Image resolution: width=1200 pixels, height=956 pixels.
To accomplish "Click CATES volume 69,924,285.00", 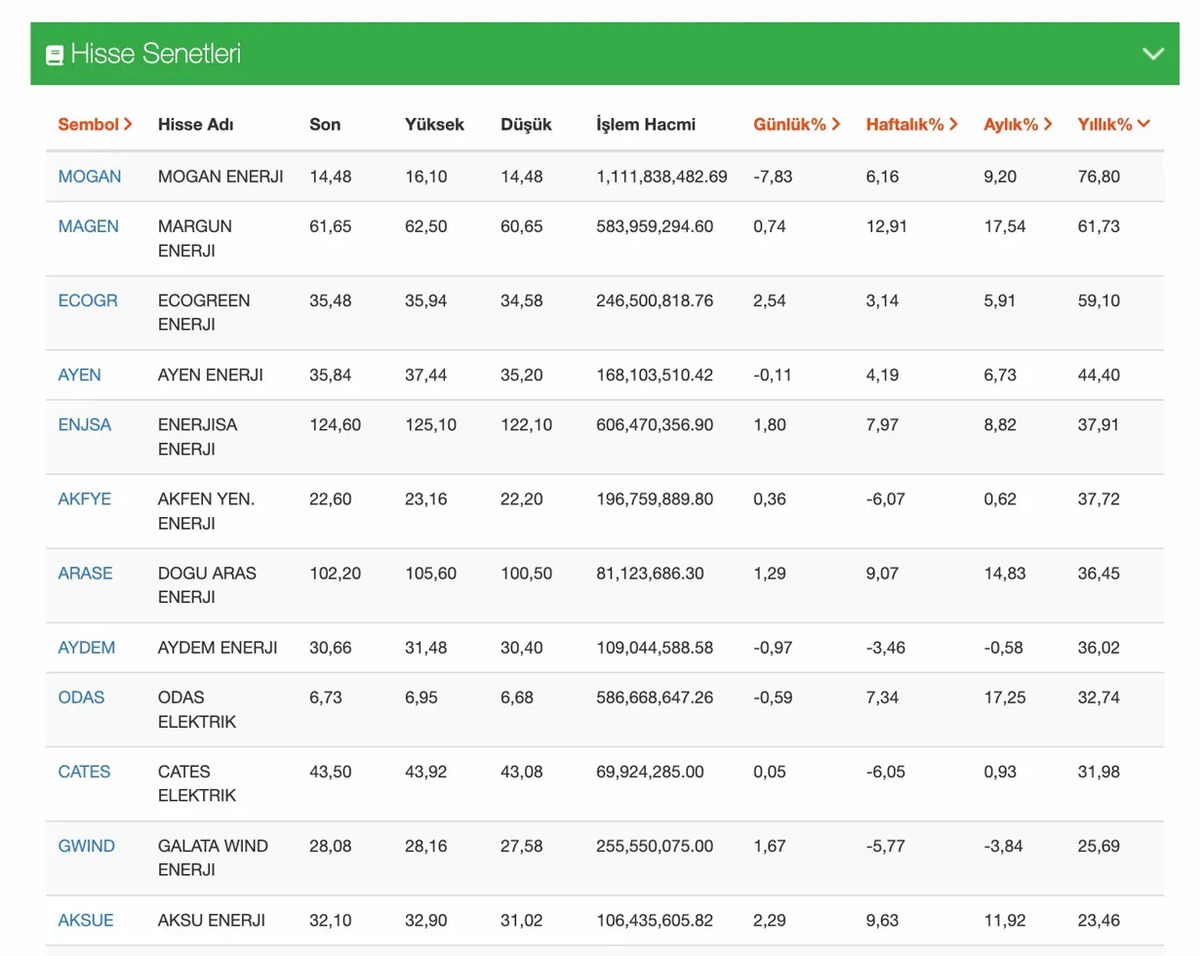I will click(650, 771).
